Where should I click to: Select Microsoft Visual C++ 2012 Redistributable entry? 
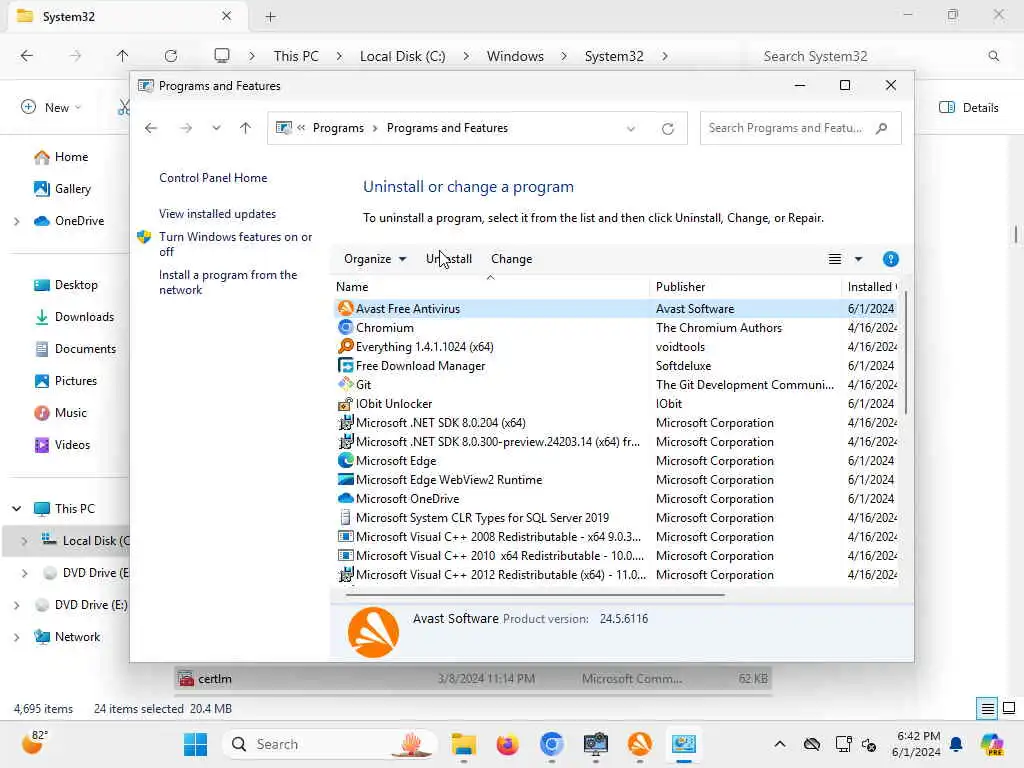(617, 575)
